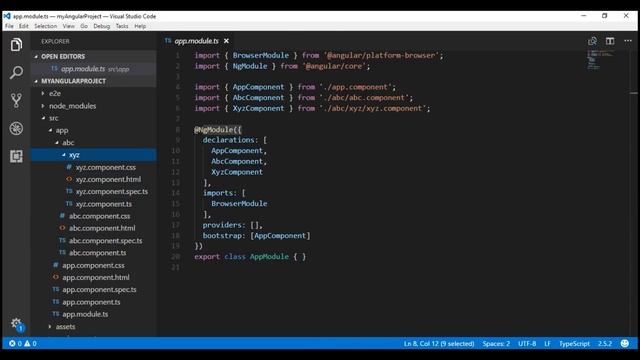Select app.module.ts under Open Editors
This screenshot has width=640, height=360.
coord(94,69)
